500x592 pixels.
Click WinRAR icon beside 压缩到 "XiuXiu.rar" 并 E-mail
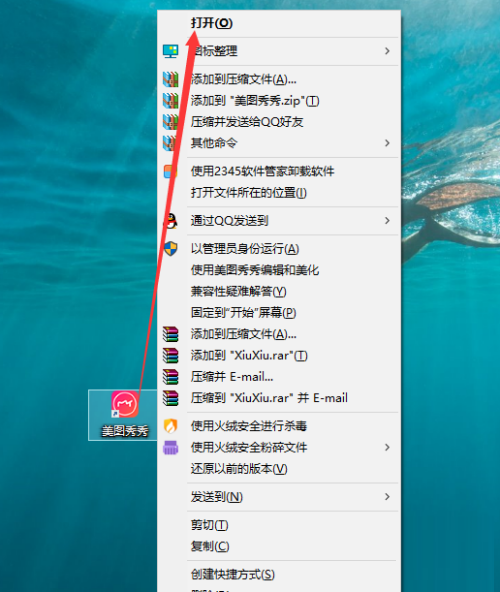point(170,398)
